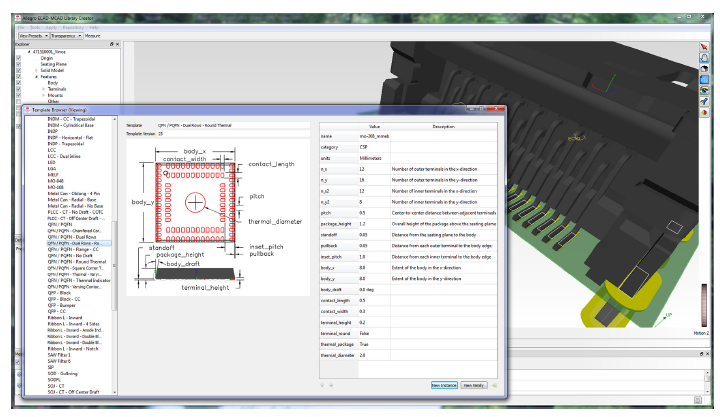The height and width of the screenshot is (417, 720).
Task: Click the New Instance button
Action: pyautogui.click(x=442, y=384)
